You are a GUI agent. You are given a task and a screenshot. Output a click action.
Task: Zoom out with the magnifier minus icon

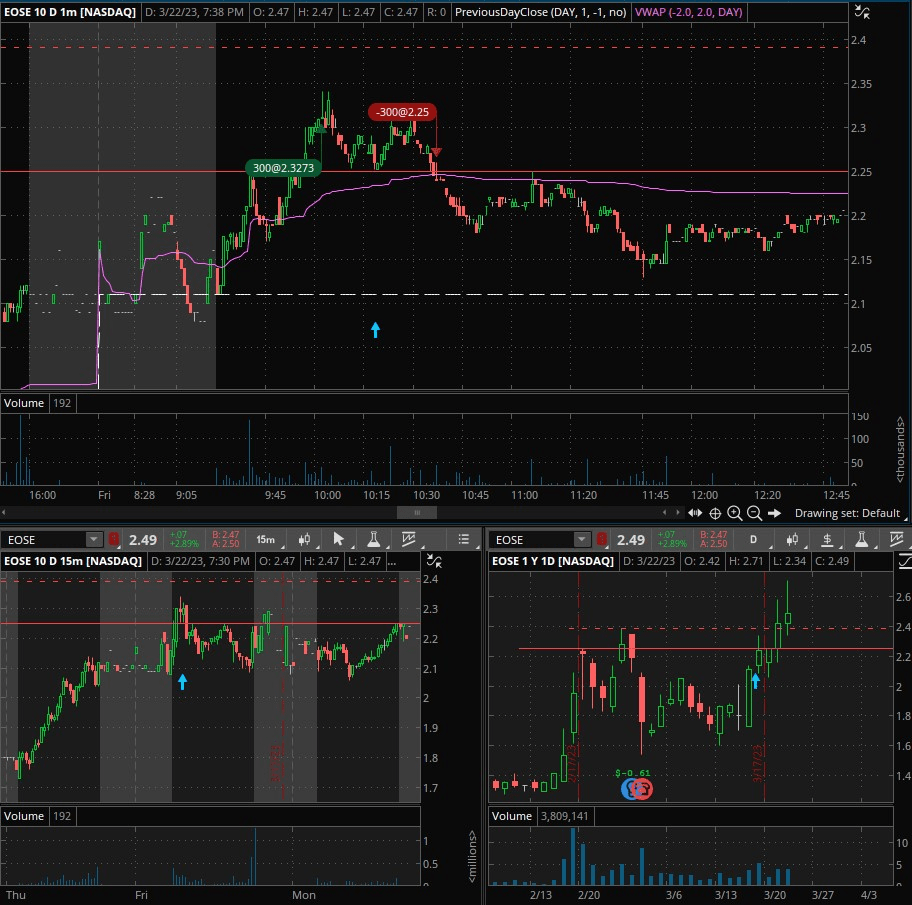[x=754, y=513]
